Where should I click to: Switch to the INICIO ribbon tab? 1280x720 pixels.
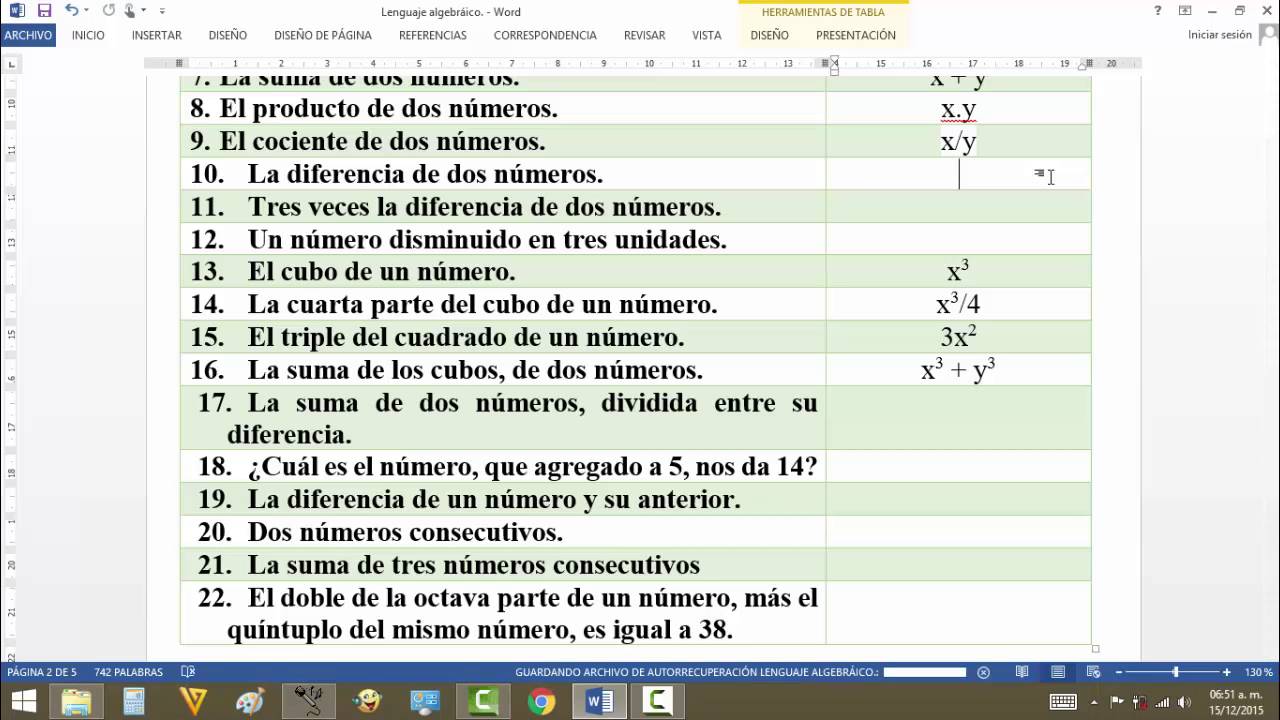[88, 35]
